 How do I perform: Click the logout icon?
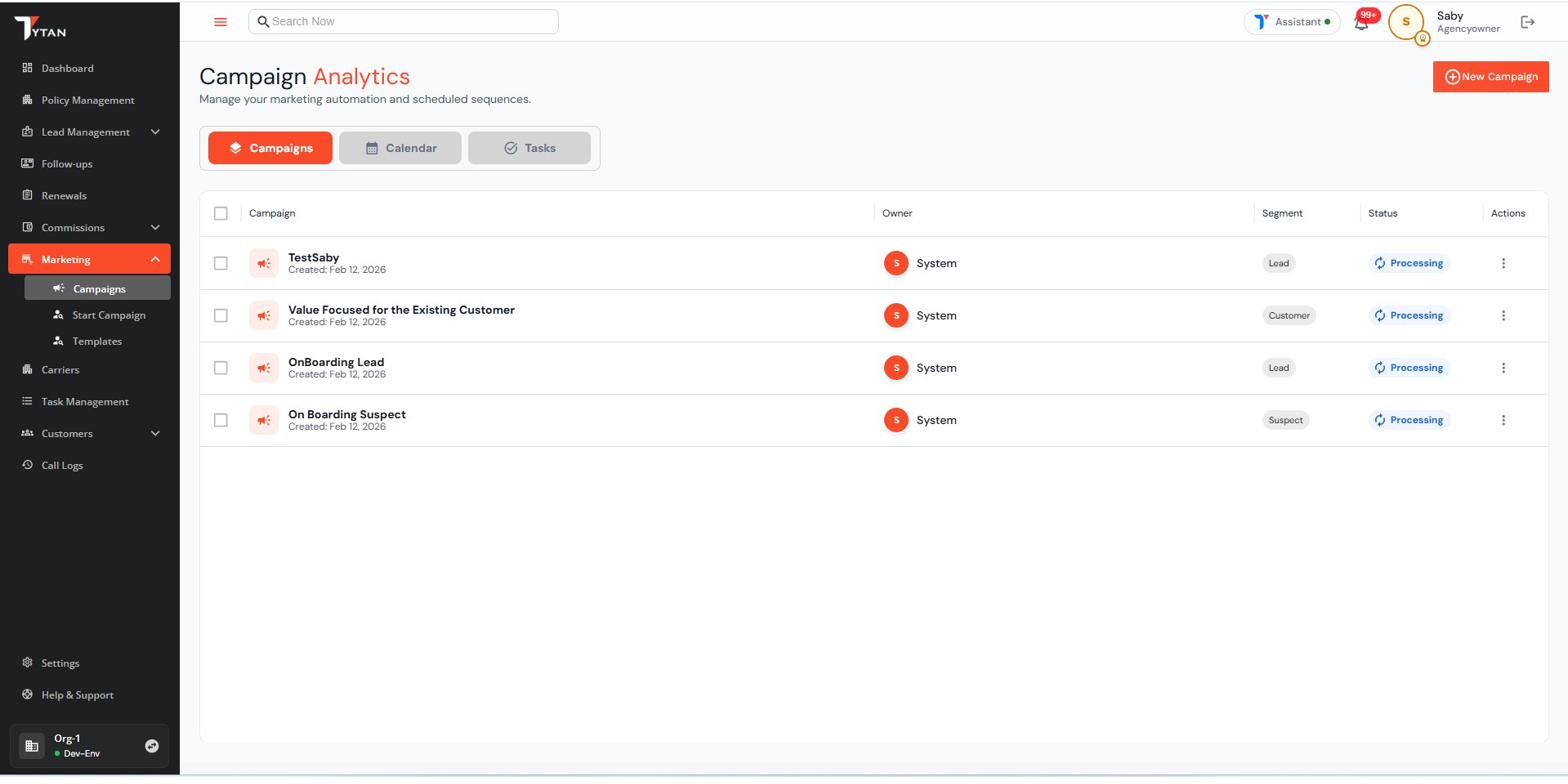(1527, 22)
